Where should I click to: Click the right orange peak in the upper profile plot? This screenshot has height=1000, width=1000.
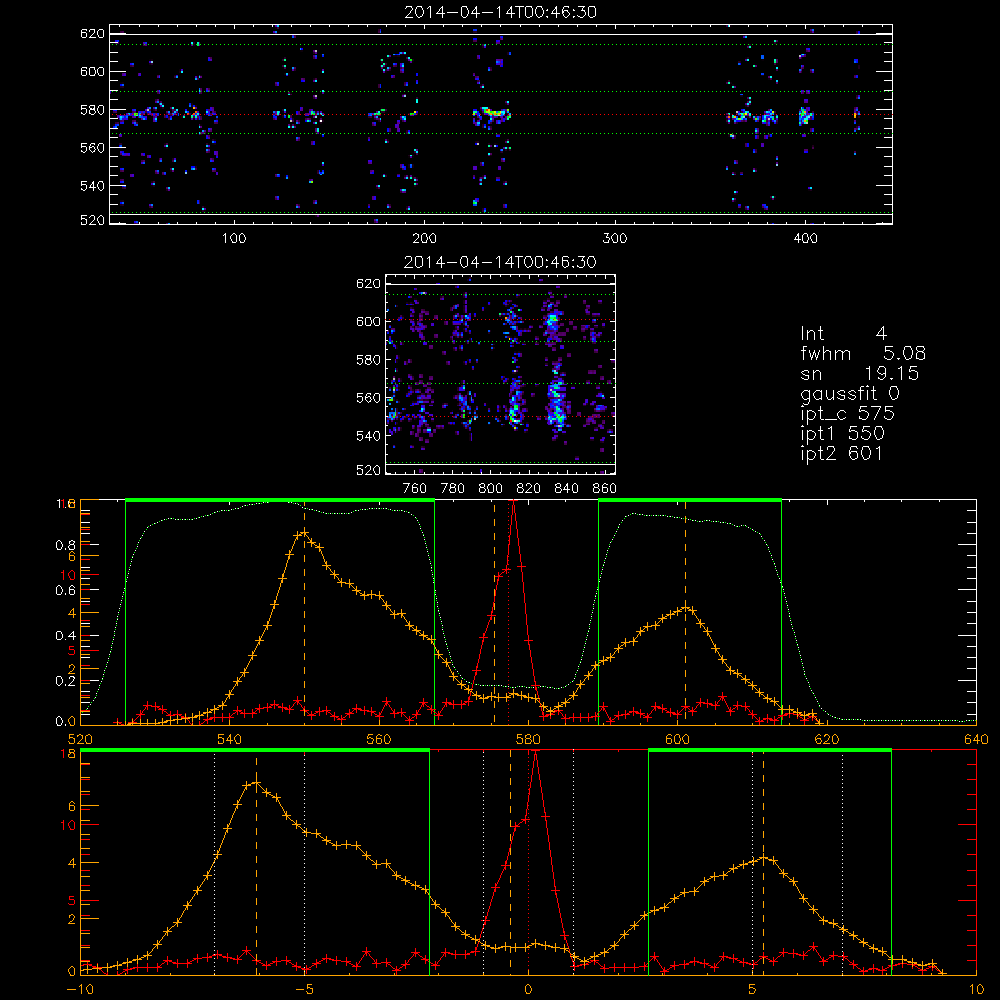686,608
